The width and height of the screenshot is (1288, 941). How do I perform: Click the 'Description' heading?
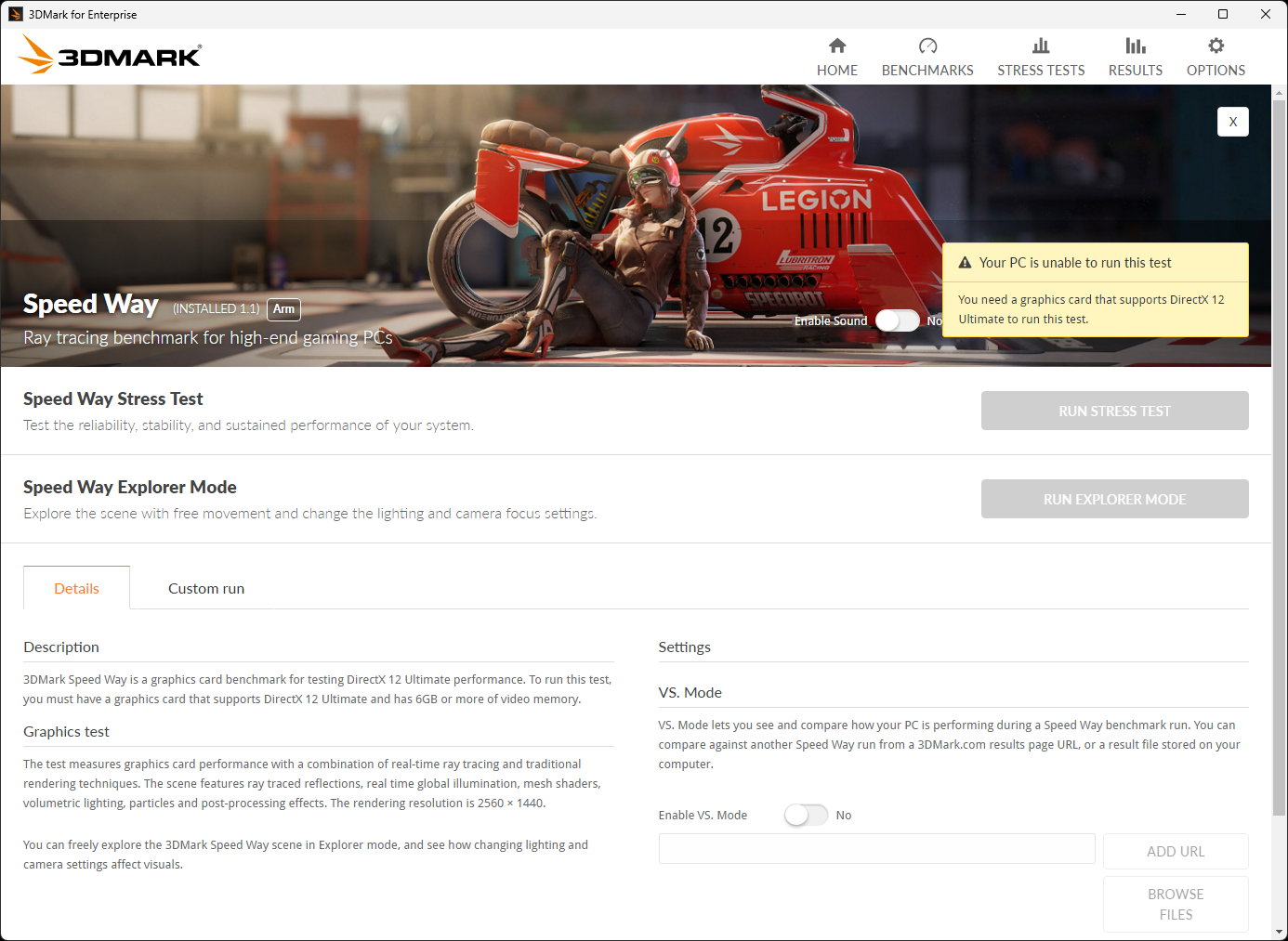click(x=61, y=647)
